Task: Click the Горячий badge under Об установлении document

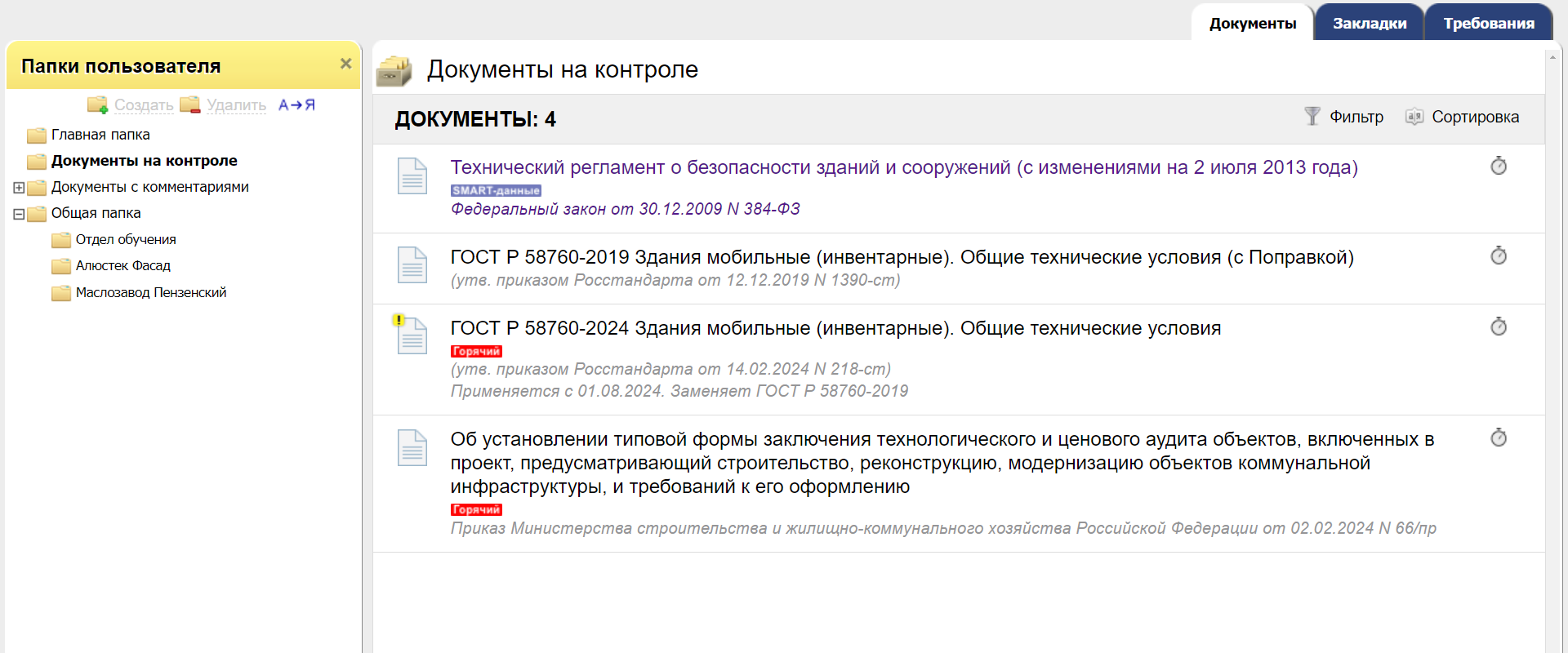Action: click(x=476, y=509)
